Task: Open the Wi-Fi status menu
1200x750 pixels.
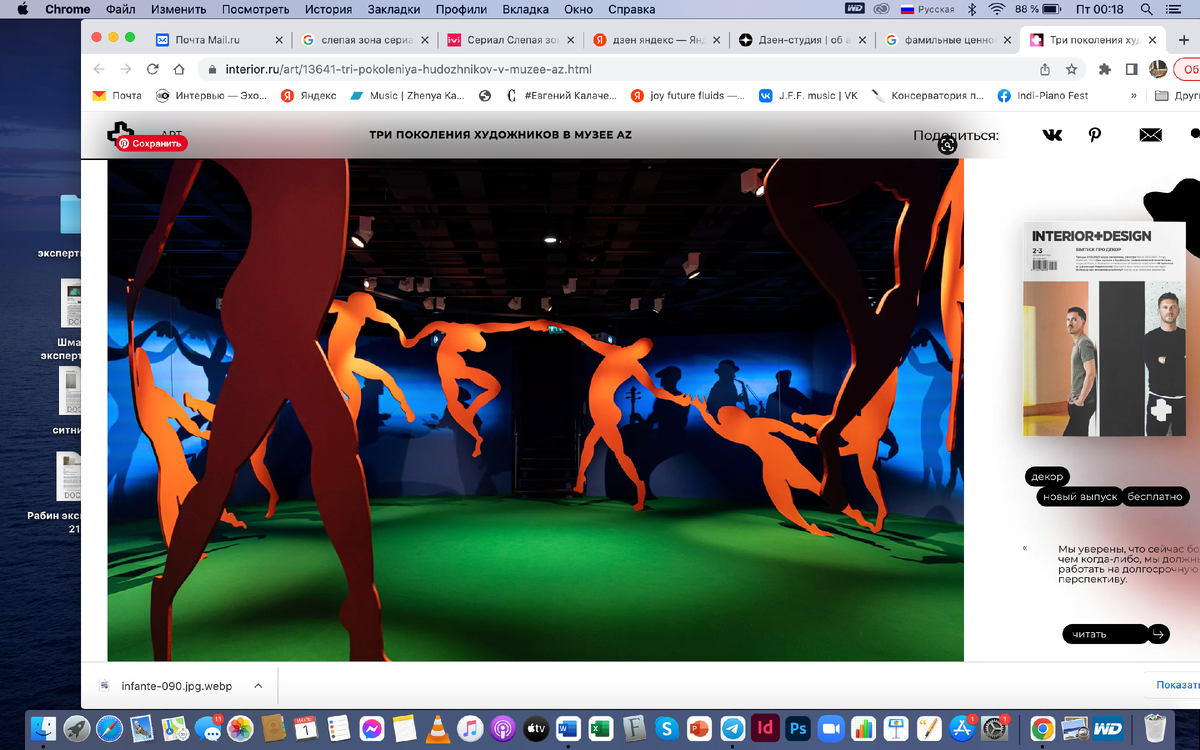Action: tap(996, 9)
